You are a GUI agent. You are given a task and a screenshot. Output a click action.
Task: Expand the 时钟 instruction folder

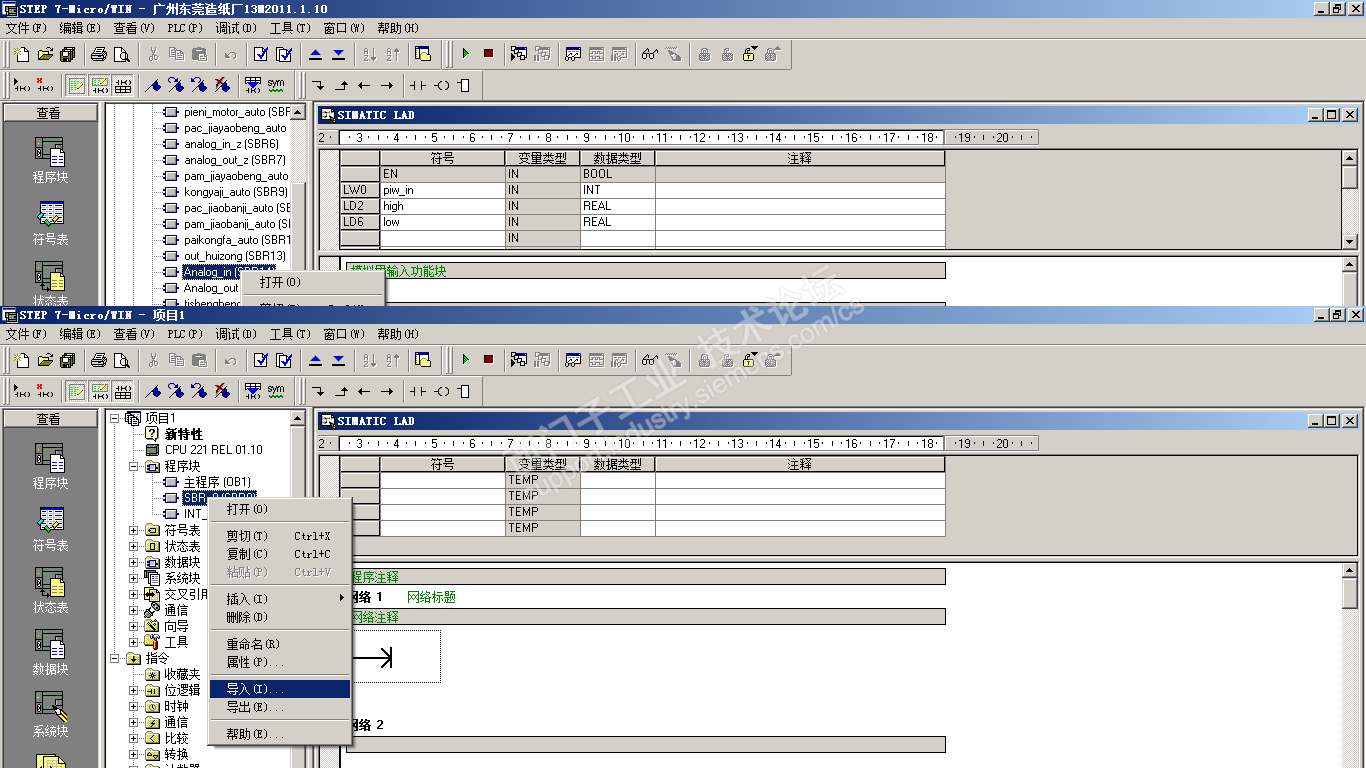[x=135, y=706]
